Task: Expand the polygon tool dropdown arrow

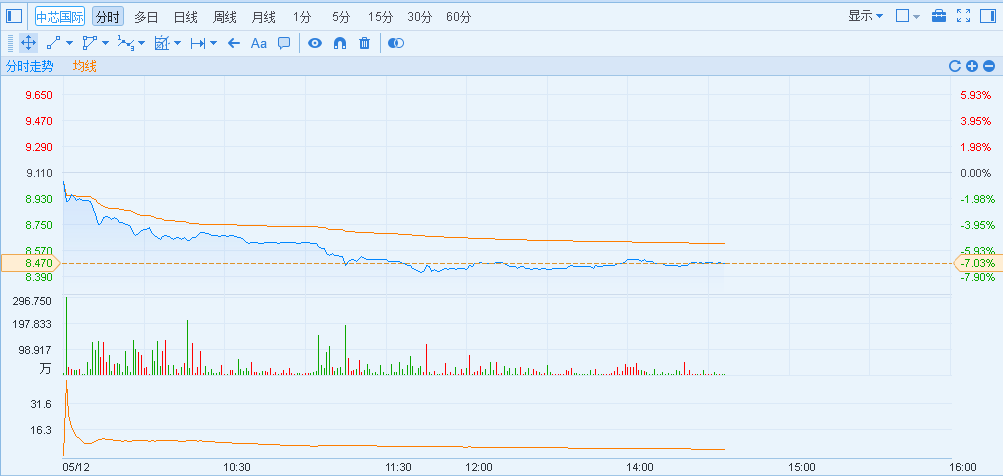Action: coord(105,44)
